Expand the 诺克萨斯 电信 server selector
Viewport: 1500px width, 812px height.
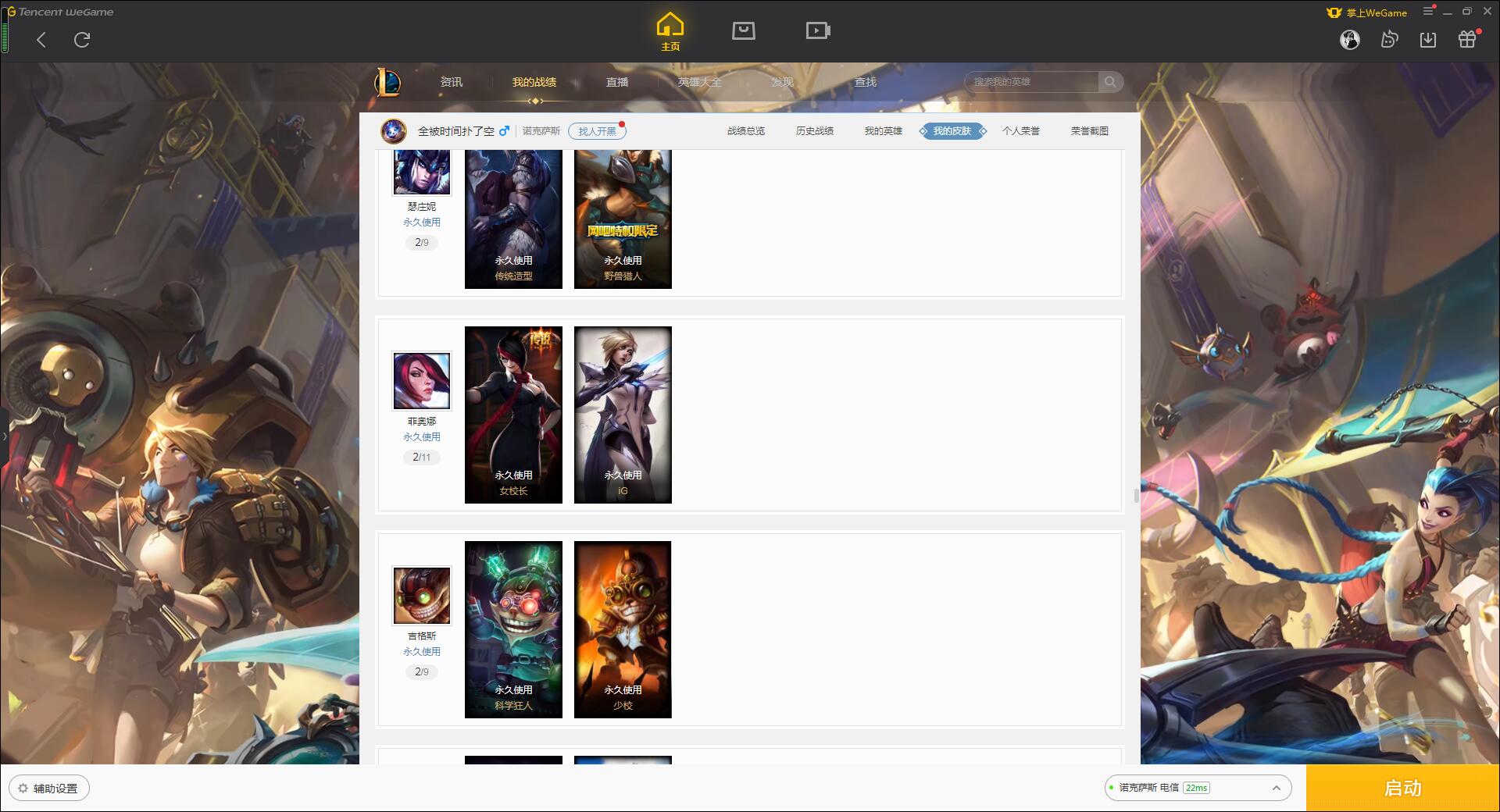pos(1198,788)
